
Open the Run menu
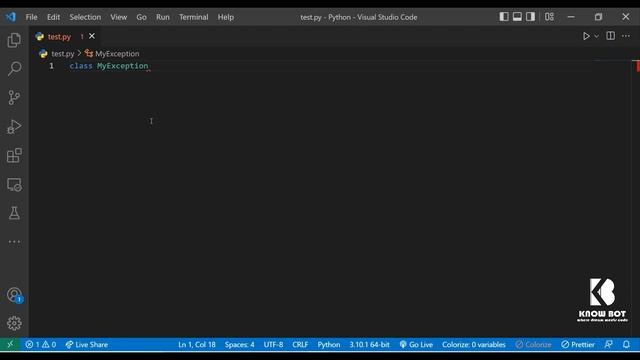(163, 17)
